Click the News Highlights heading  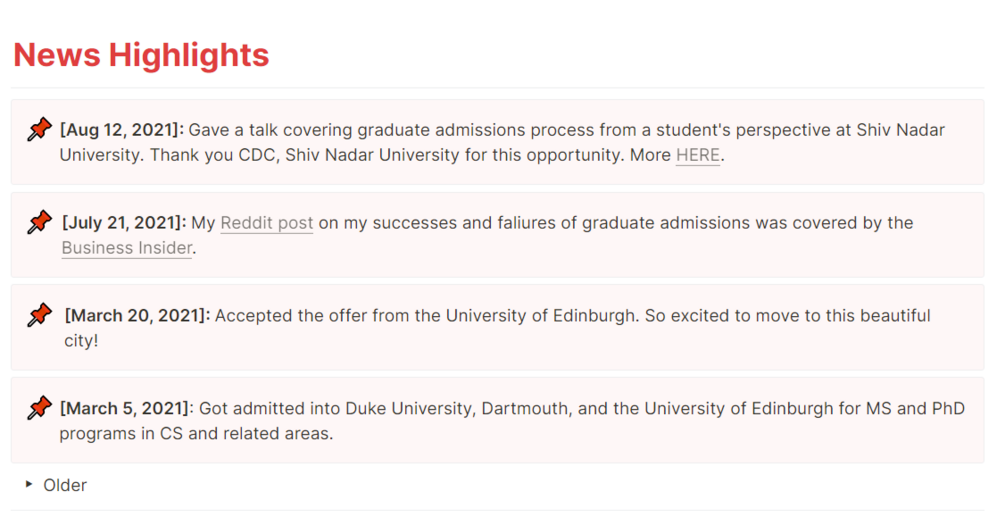(x=141, y=54)
